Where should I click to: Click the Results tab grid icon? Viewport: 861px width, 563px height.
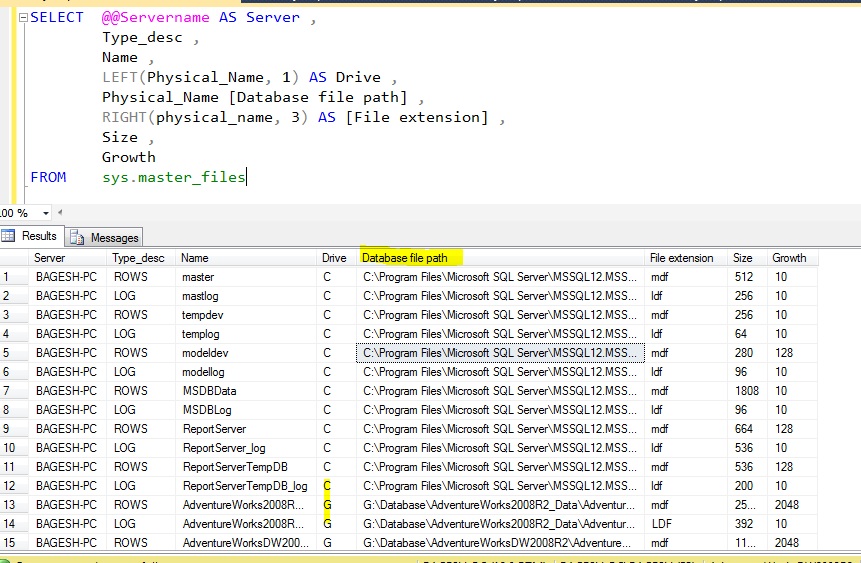8,236
